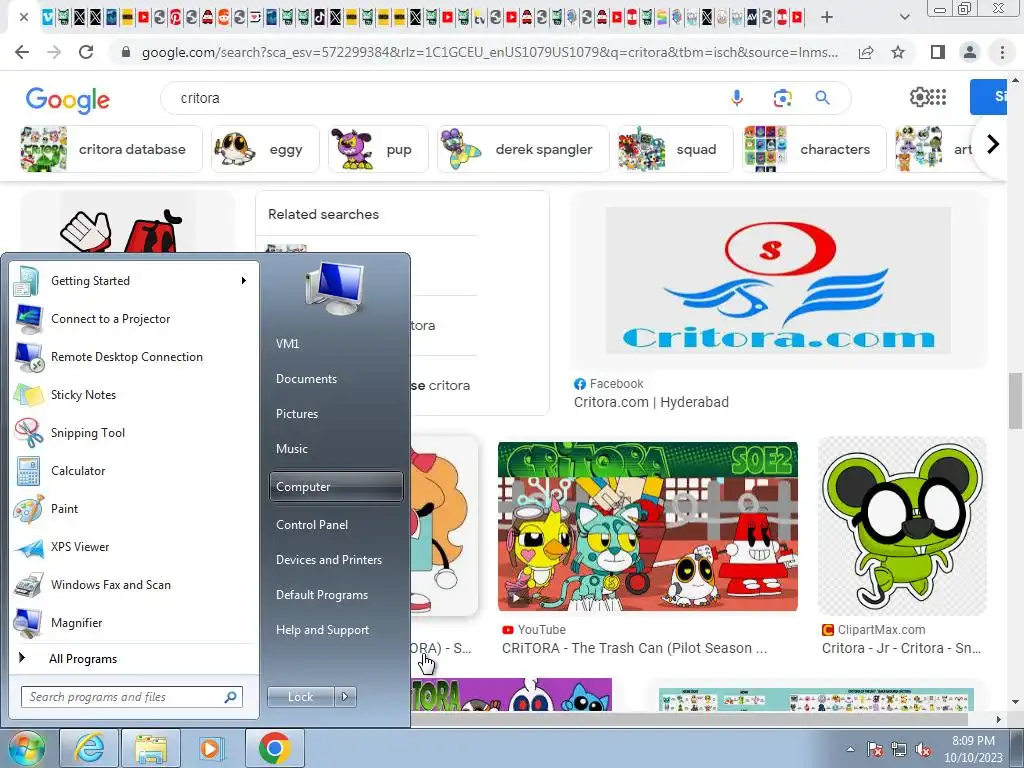Click the Windows Fax and Scan icon
Image resolution: width=1024 pixels, height=768 pixels.
[x=28, y=585]
